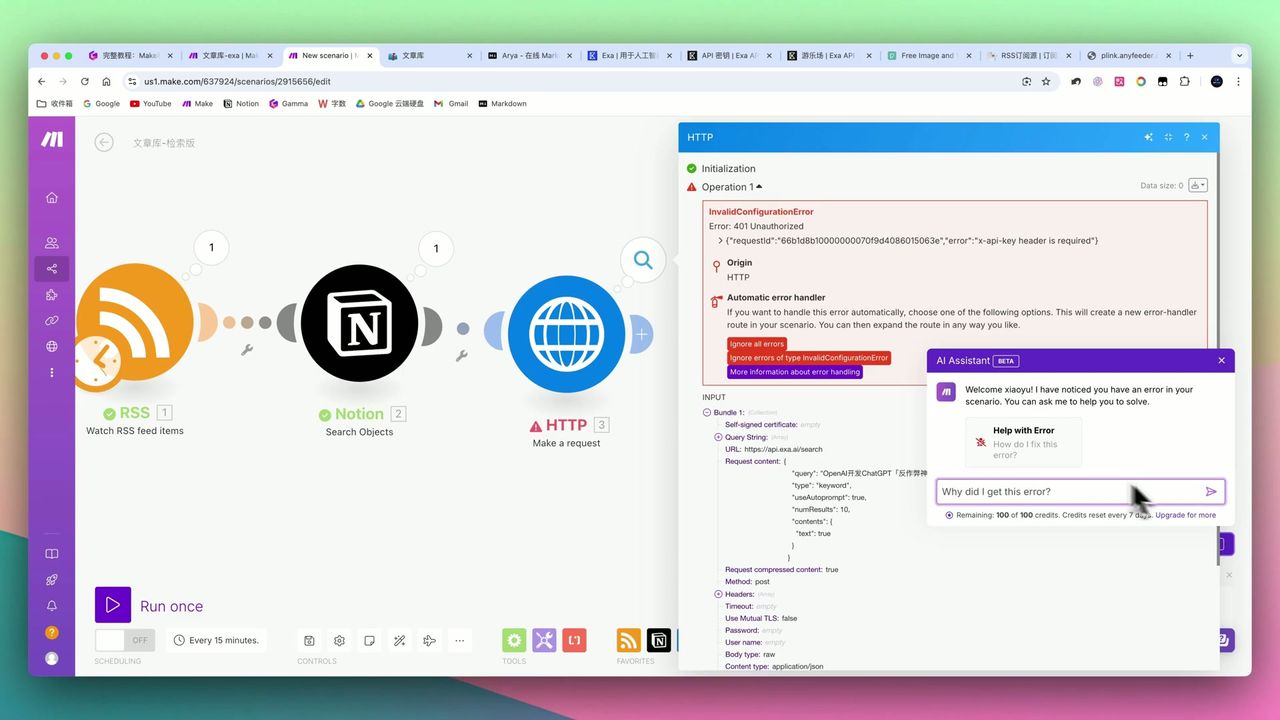1280x720 pixels.
Task: Collapse the Operation 1 section
Action: point(758,187)
